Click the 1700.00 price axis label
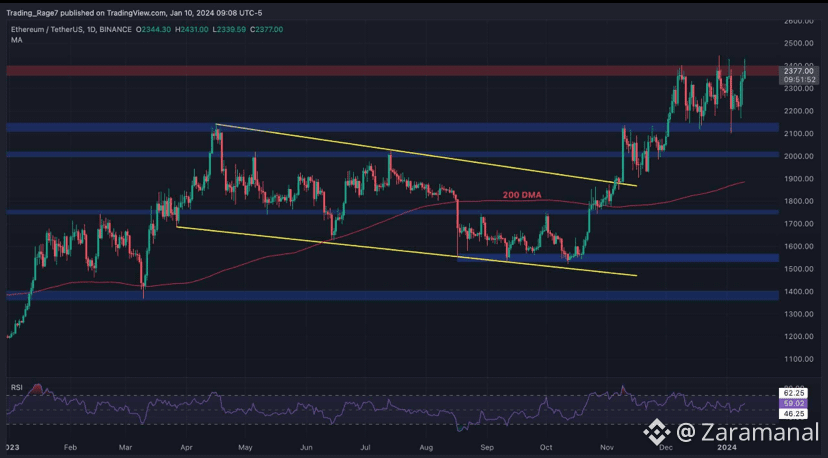The width and height of the screenshot is (828, 458). (x=798, y=224)
